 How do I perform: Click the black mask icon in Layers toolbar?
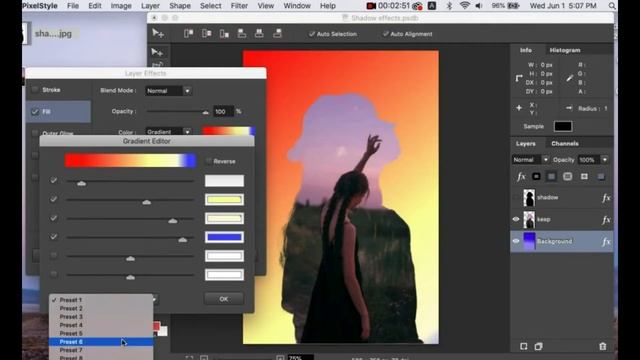pos(536,176)
